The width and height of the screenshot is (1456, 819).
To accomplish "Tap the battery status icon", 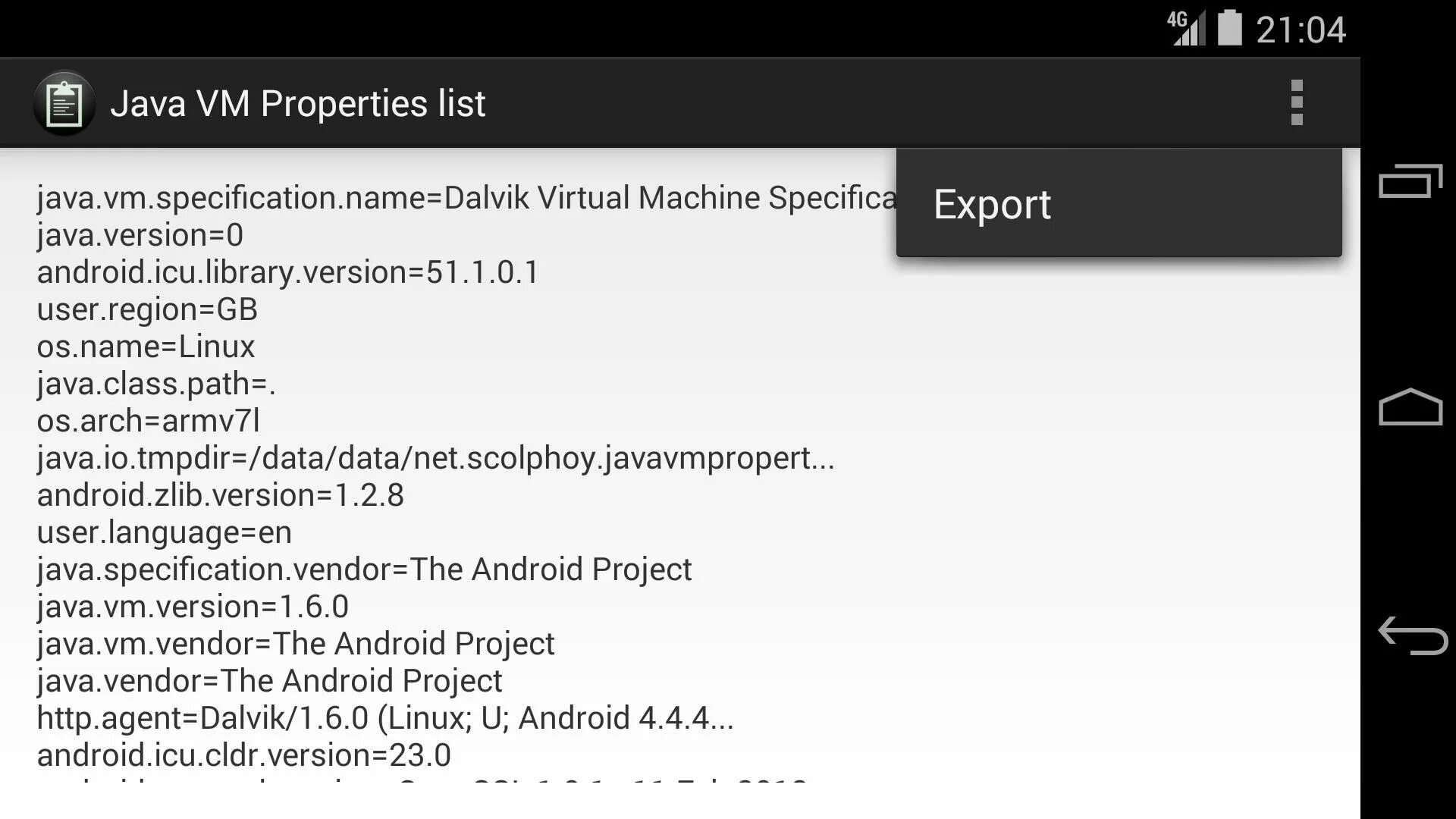I will pyautogui.click(x=1230, y=29).
